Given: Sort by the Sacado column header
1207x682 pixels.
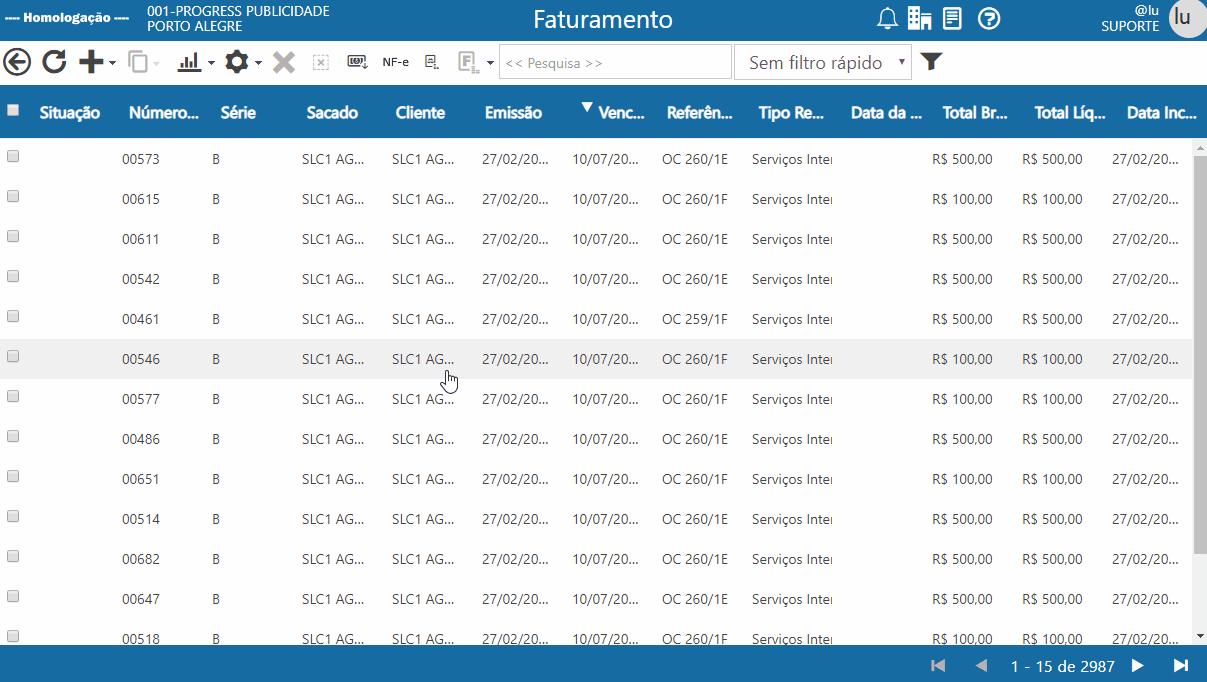Looking at the screenshot, I should click(x=332, y=113).
